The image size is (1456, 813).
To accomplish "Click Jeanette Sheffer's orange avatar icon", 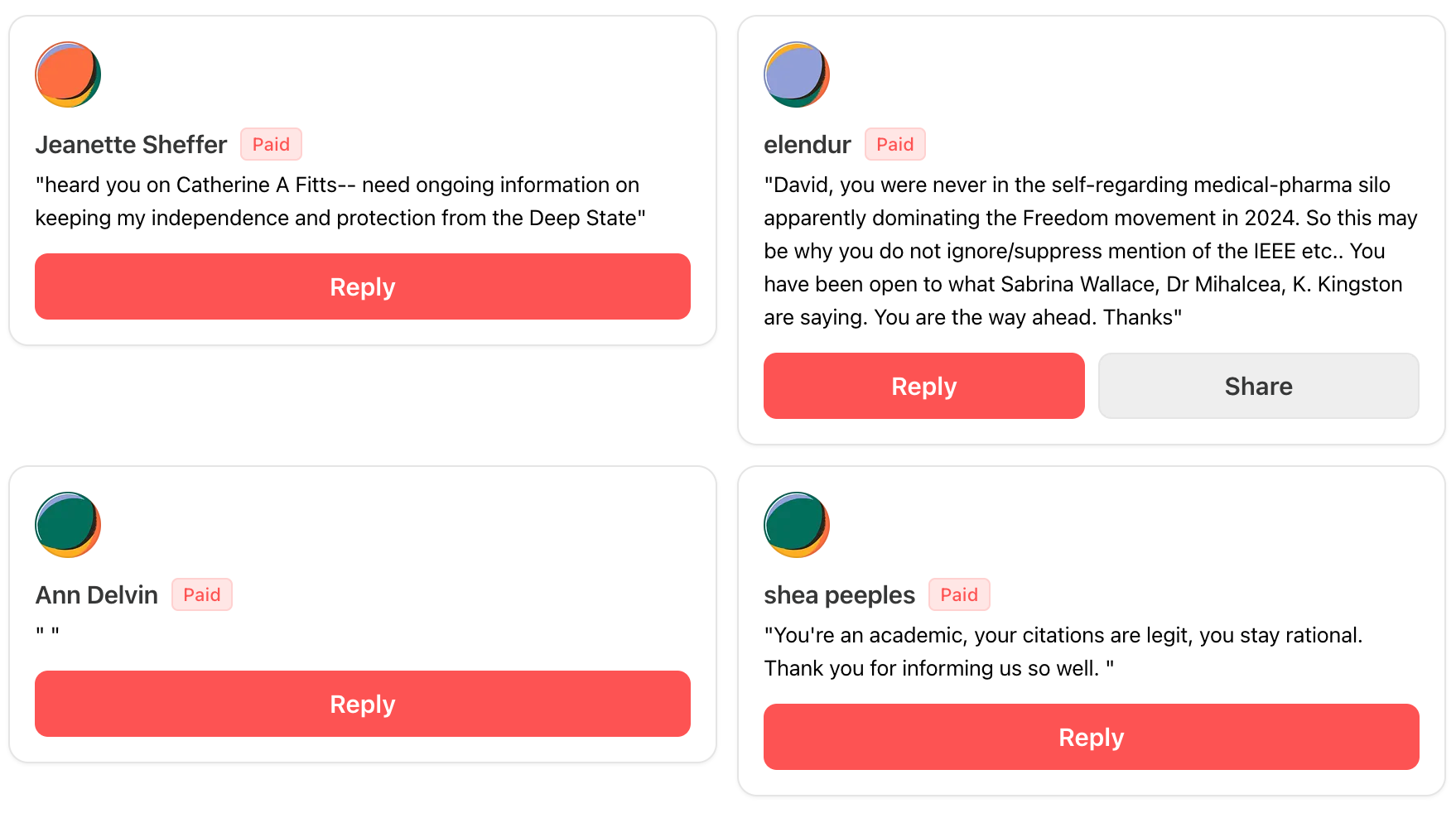I will (68, 75).
